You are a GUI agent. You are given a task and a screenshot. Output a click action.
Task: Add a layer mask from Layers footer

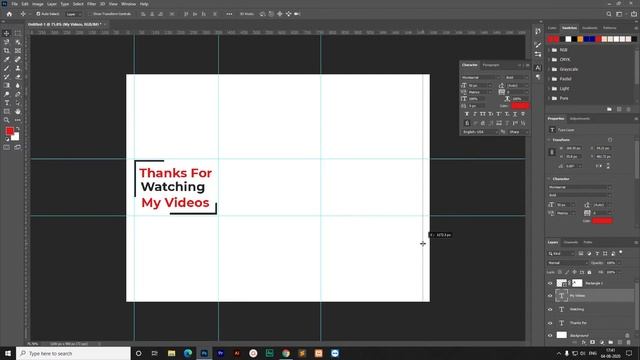coord(592,342)
